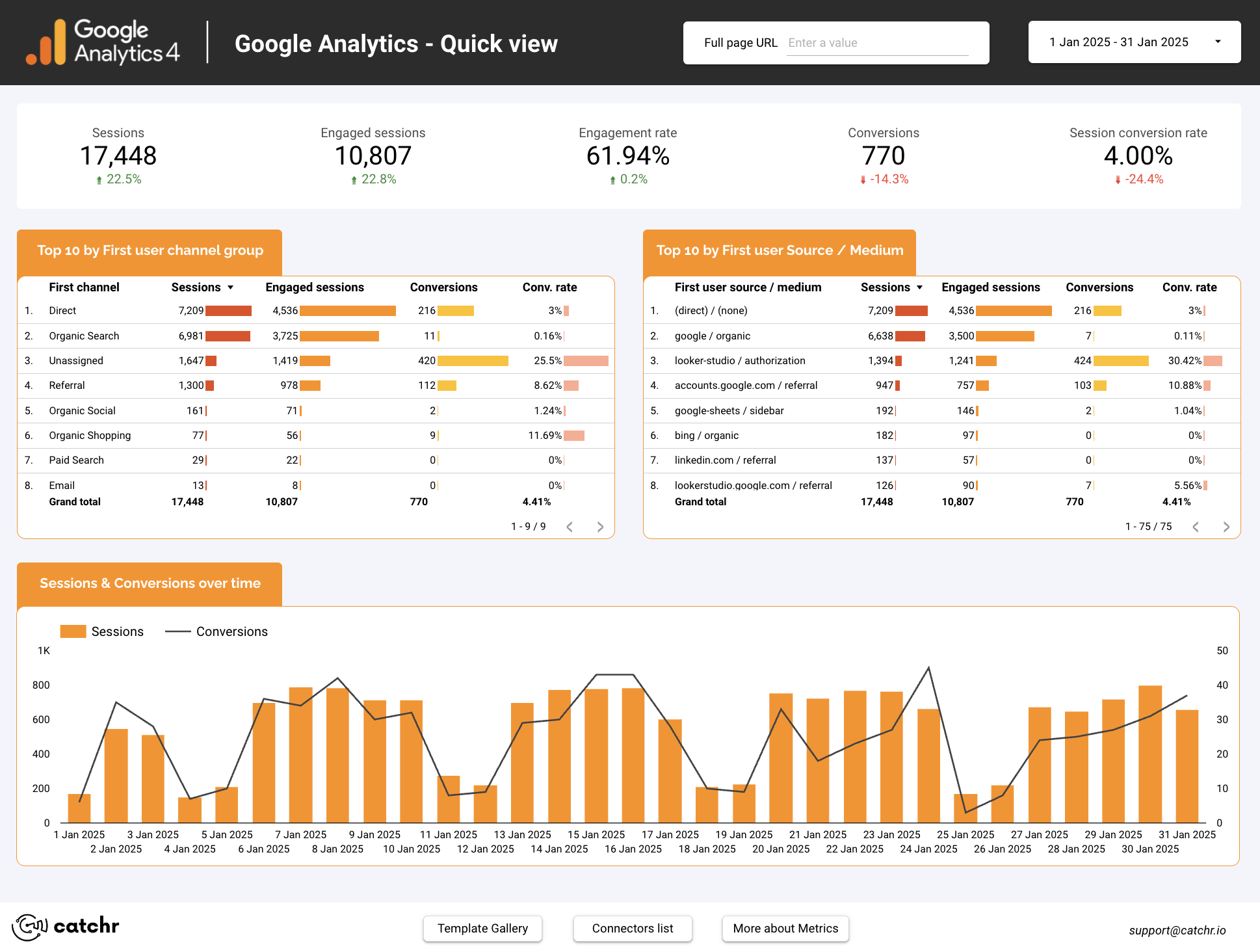Image resolution: width=1260 pixels, height=952 pixels.
Task: Go to previous page of channel group table
Action: (570, 527)
